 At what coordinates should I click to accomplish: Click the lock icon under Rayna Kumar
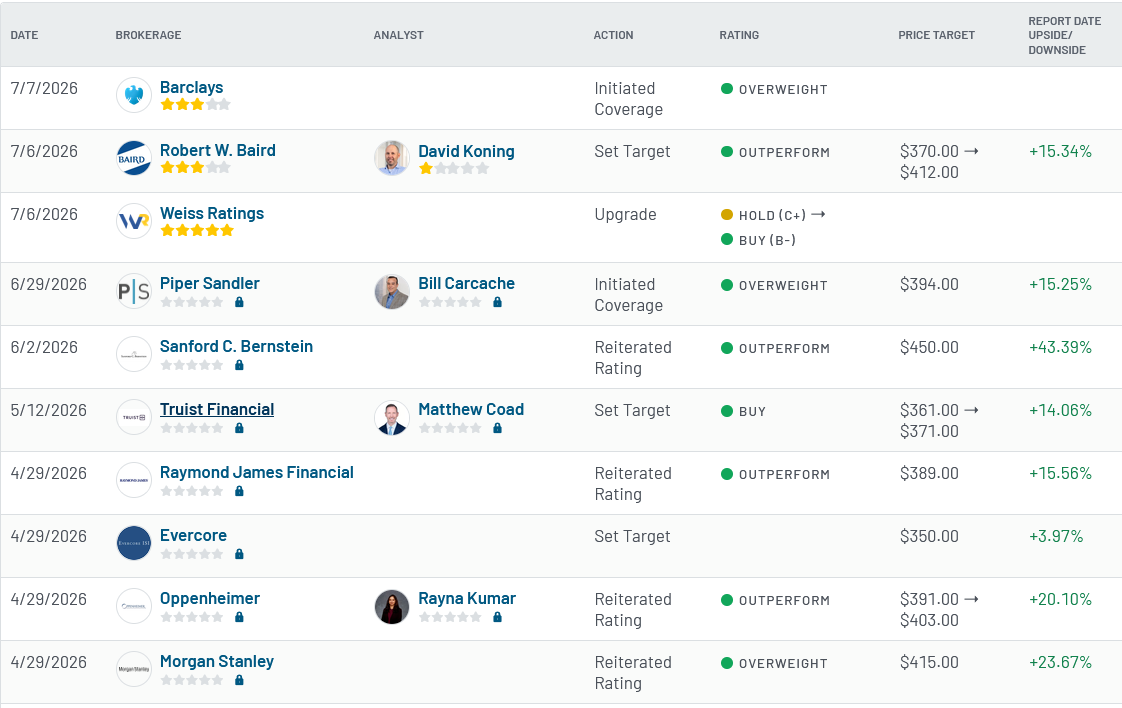click(x=497, y=617)
